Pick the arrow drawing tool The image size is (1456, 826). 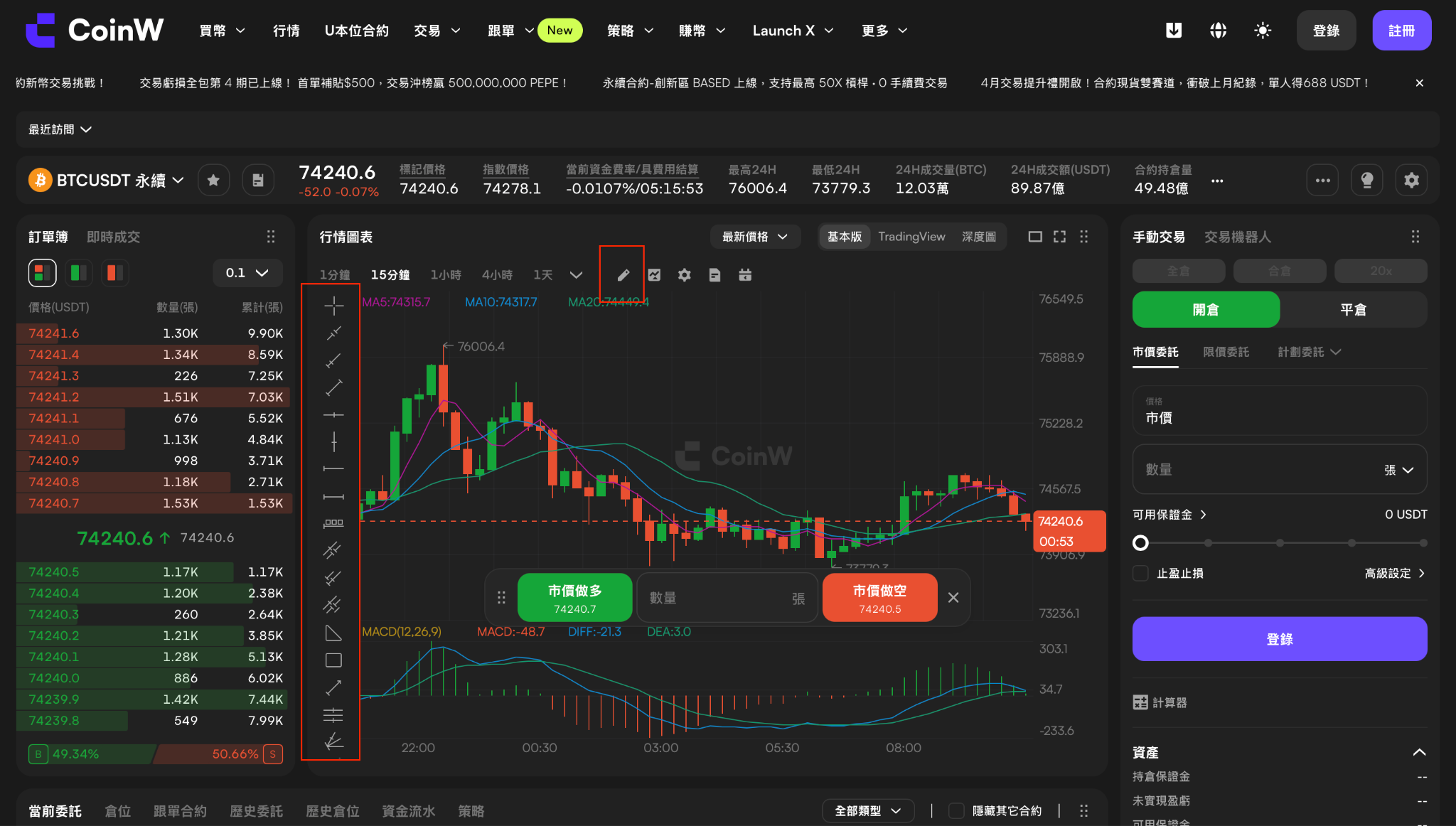tap(333, 687)
